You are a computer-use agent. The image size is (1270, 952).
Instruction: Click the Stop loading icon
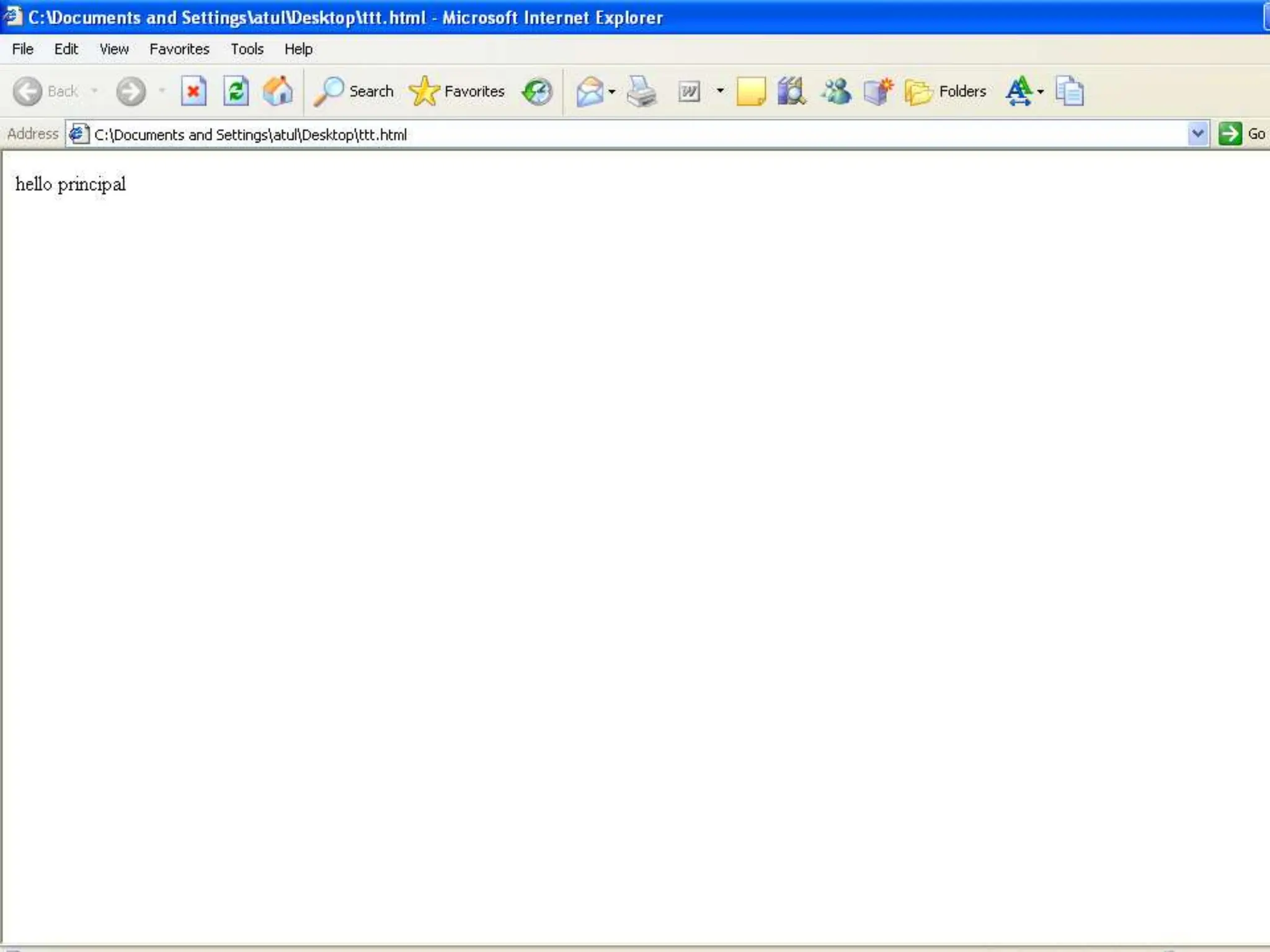[x=193, y=92]
